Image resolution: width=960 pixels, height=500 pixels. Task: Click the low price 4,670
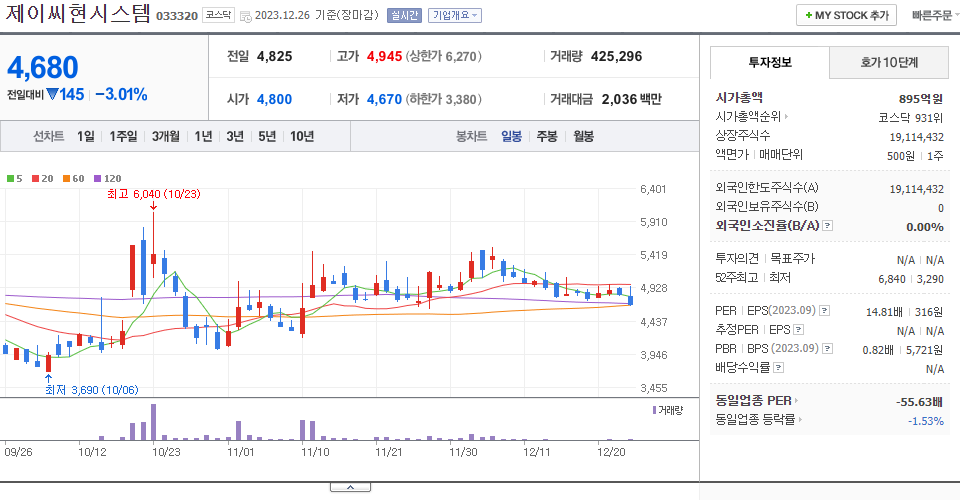pyautogui.click(x=384, y=99)
